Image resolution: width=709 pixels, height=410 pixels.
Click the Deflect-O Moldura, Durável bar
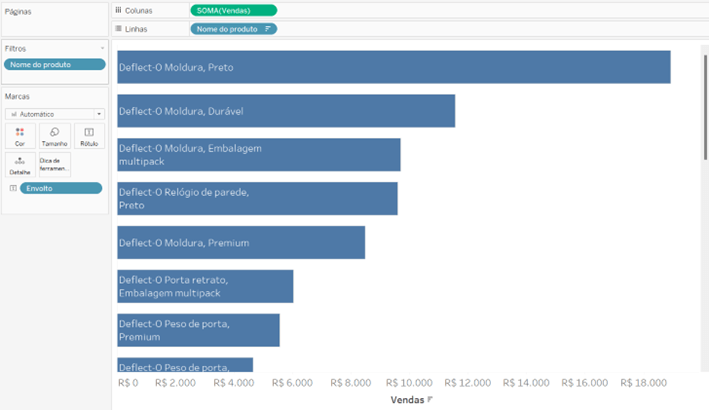[x=286, y=111]
